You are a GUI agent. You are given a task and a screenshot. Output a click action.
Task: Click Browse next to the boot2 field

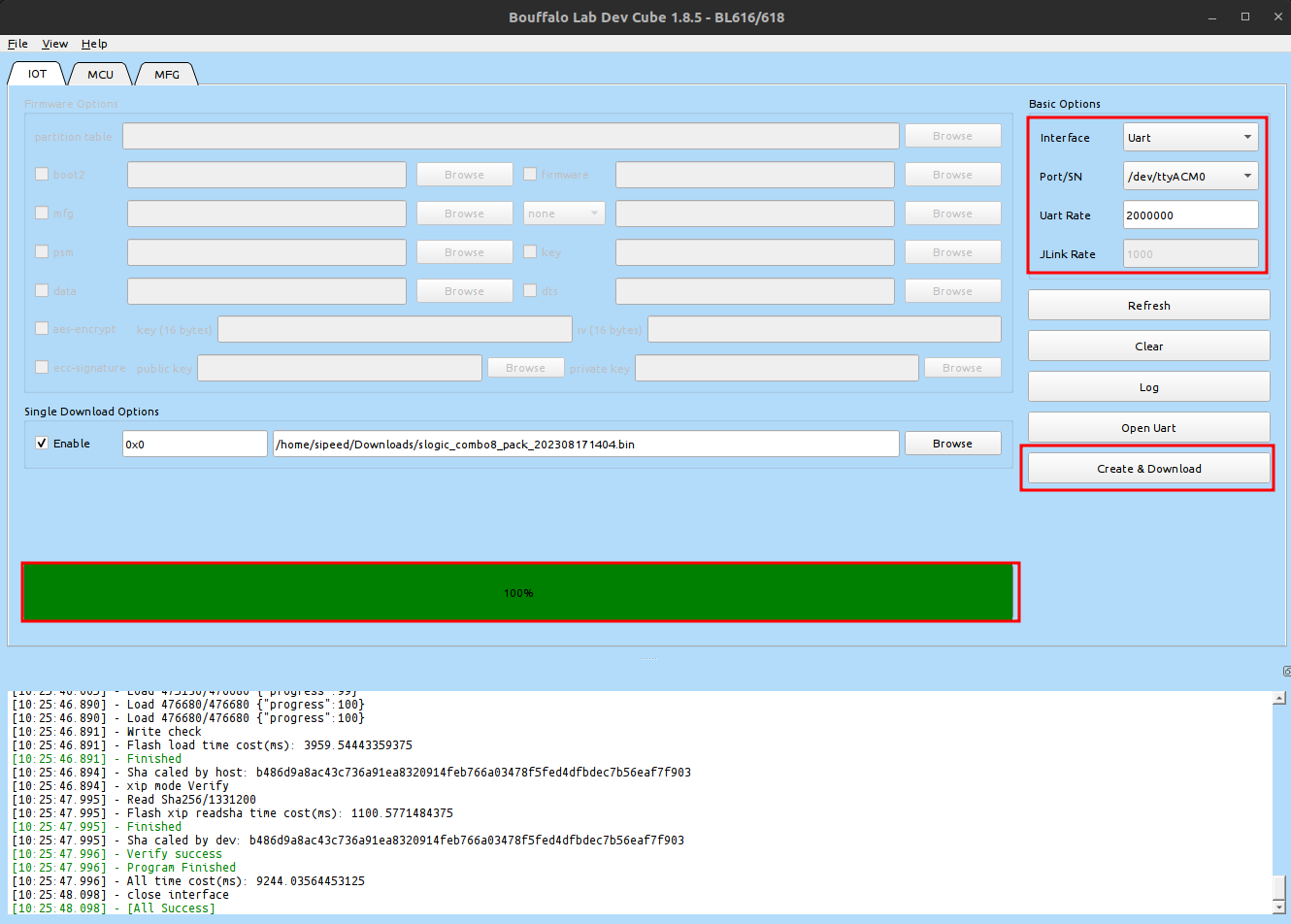pyautogui.click(x=464, y=175)
